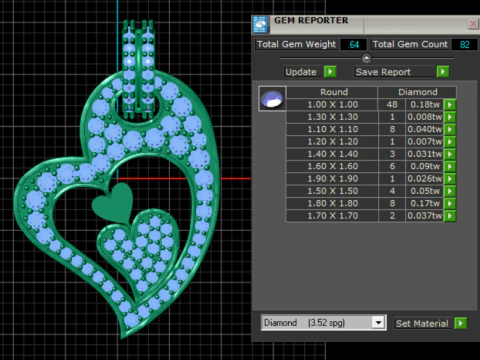Screen dimensions: 480x360
Task: Click green arrow next to Save Report
Action: (443, 72)
